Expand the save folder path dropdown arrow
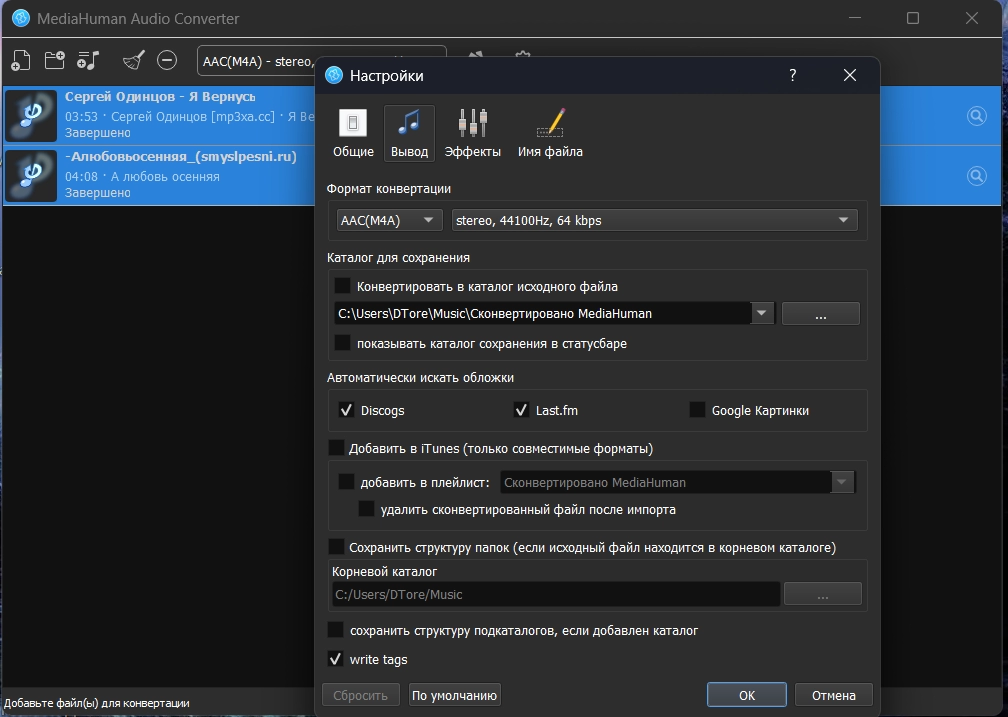The image size is (1008, 717). coord(762,313)
